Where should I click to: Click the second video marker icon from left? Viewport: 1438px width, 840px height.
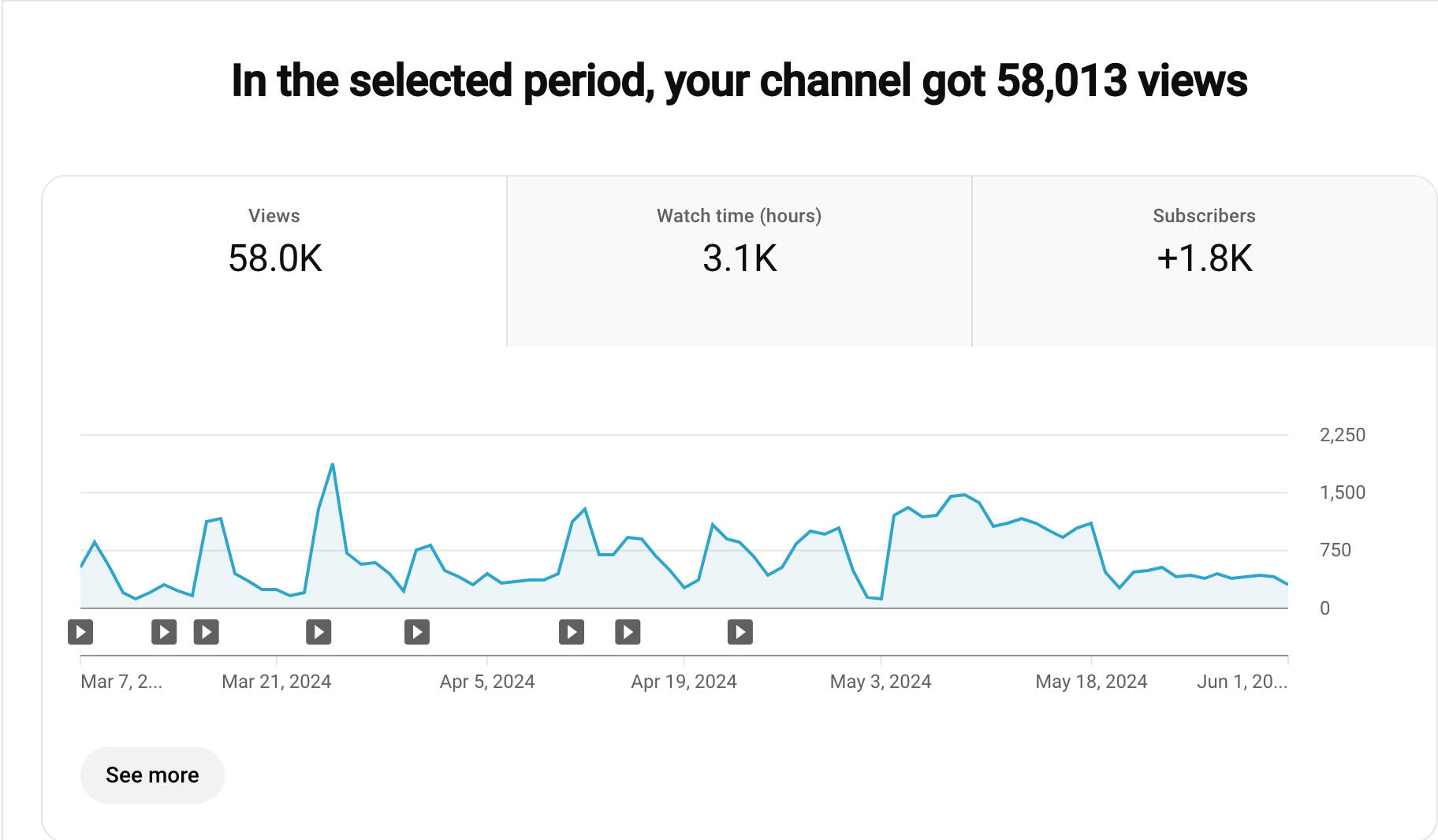164,632
